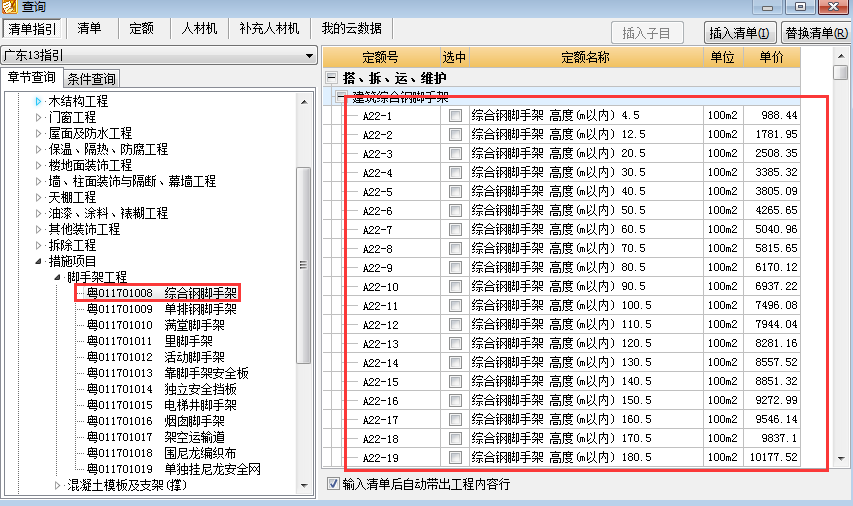Screen dimensions: 853x506
Task: Click 综合钢脚手架 高度(m以内) 150.5 cell
Action: click(586, 400)
